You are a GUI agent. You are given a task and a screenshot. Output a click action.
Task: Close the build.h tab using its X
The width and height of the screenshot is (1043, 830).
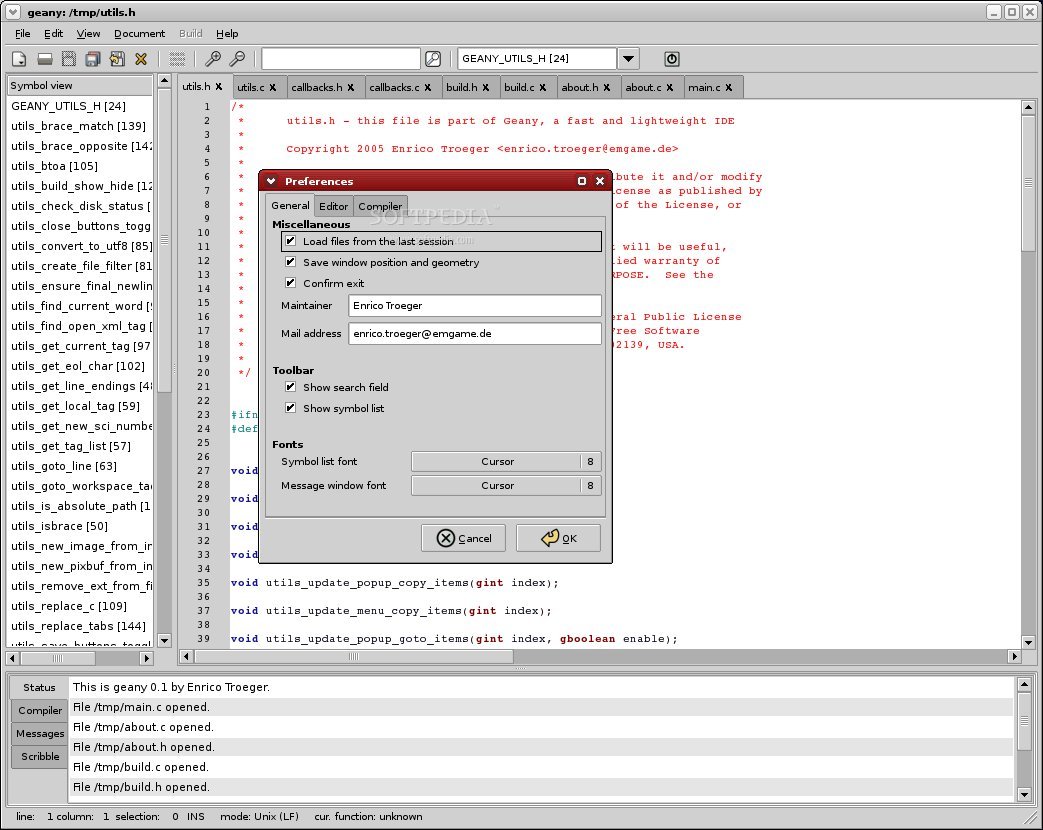[x=486, y=87]
